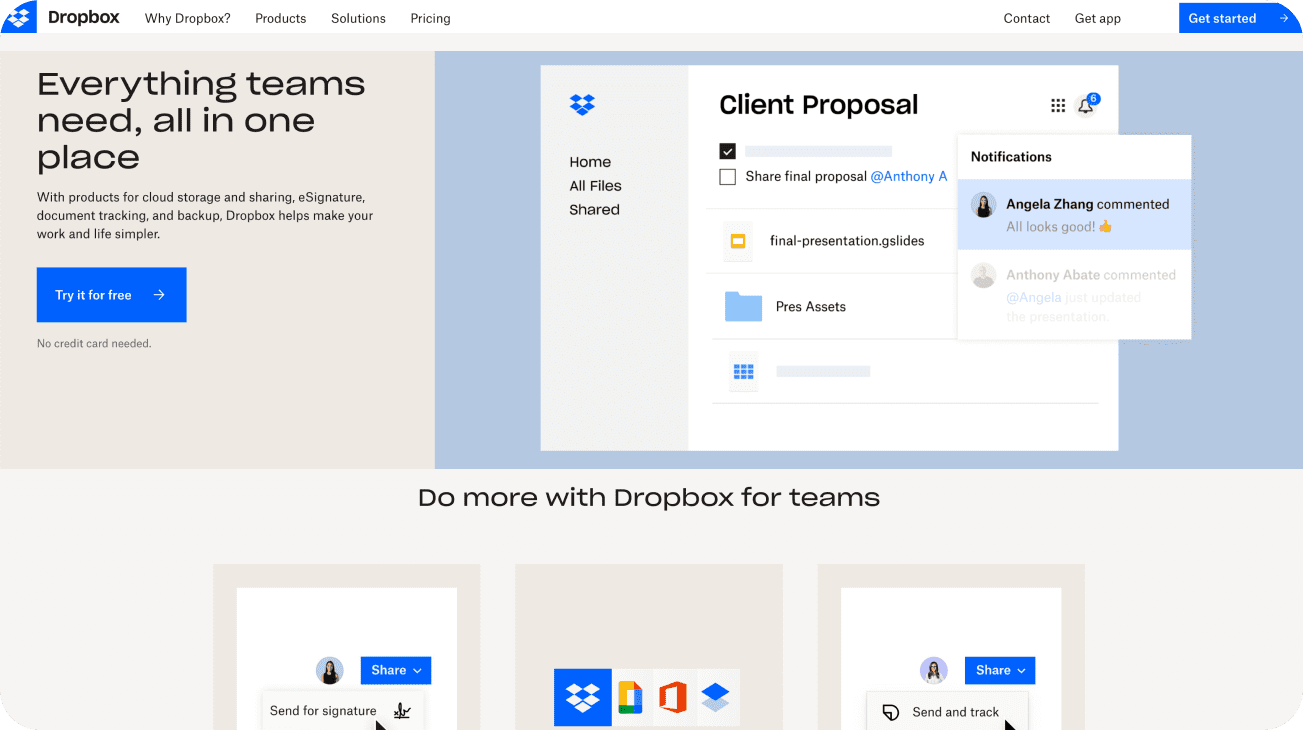Open the Solutions menu
Viewport: 1303px width, 730px height.
(x=358, y=18)
